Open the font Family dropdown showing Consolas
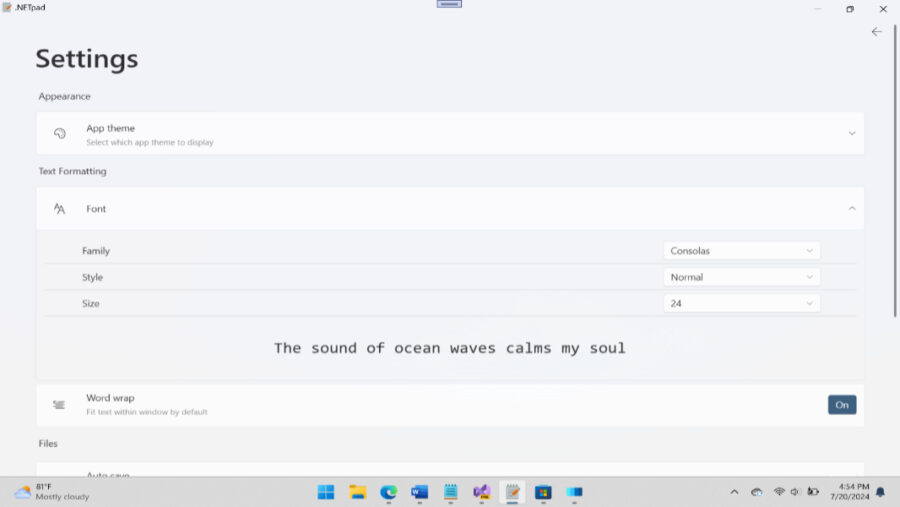The width and height of the screenshot is (900, 507). (741, 251)
